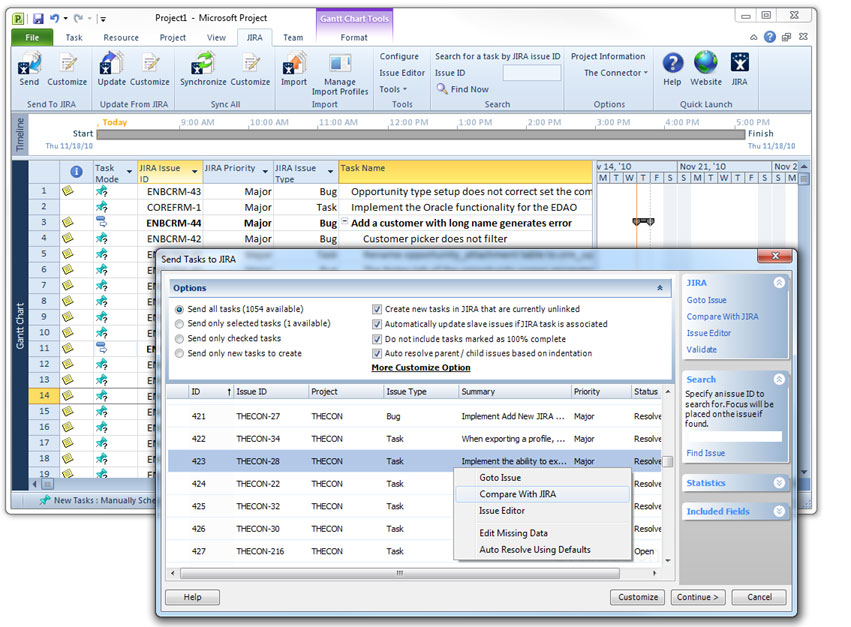This screenshot has height=627, width=851.
Task: Open Customize in Update From JIRA group
Action: point(150,64)
